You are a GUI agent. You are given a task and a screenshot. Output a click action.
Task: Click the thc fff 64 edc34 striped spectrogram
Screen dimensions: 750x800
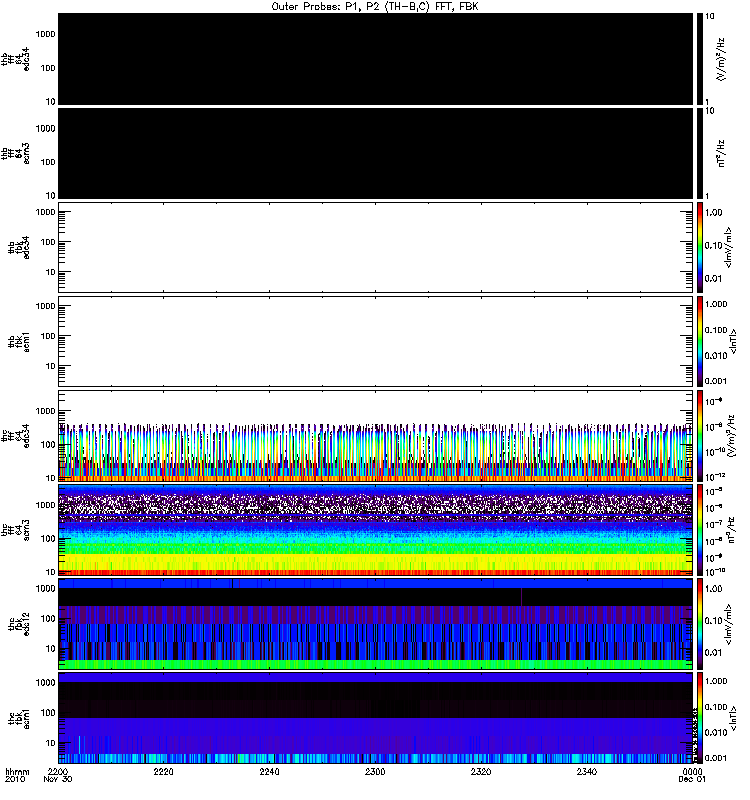click(376, 436)
